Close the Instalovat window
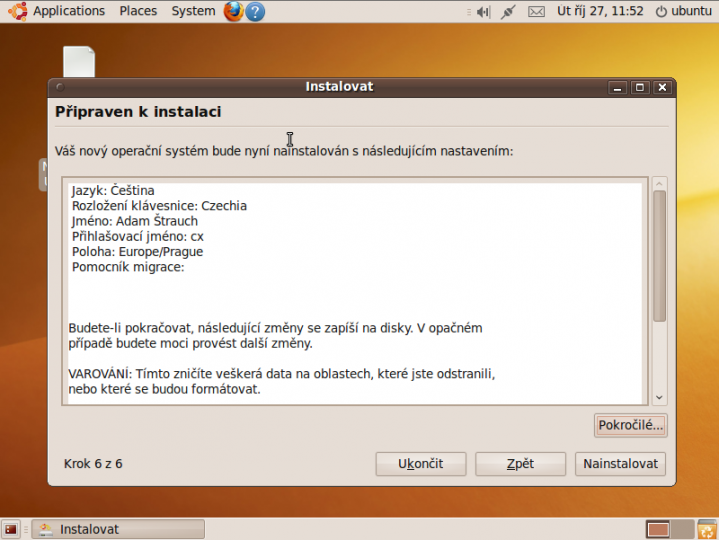719x540 pixels. coord(662,87)
